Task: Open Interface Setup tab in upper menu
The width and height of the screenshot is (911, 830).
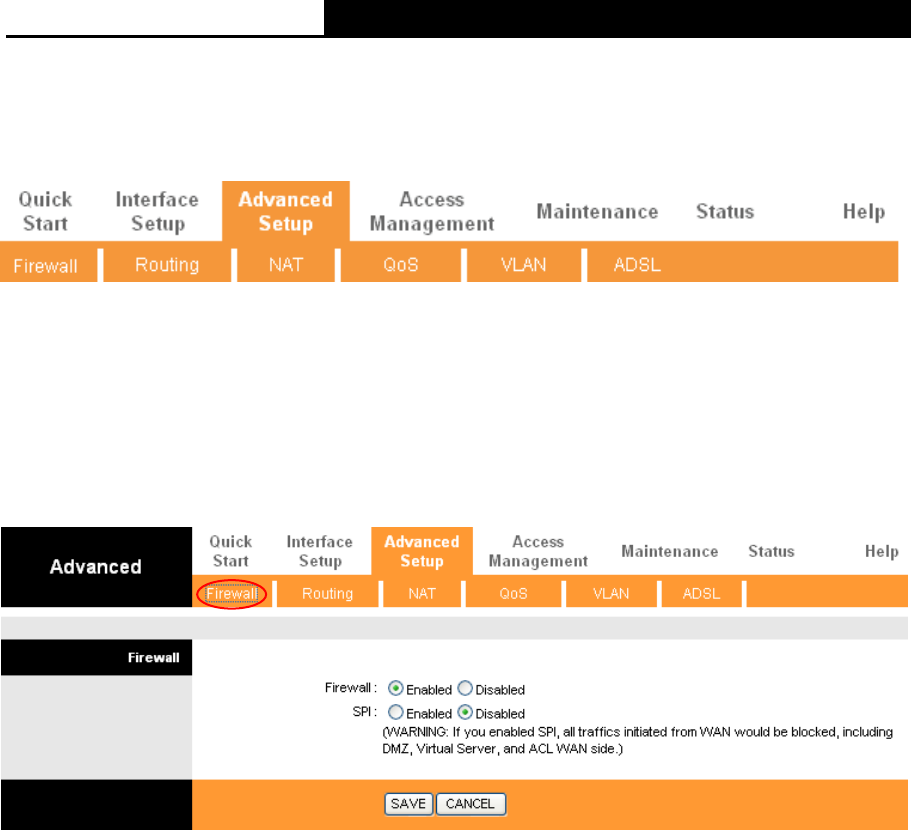Action: pyautogui.click(x=157, y=211)
